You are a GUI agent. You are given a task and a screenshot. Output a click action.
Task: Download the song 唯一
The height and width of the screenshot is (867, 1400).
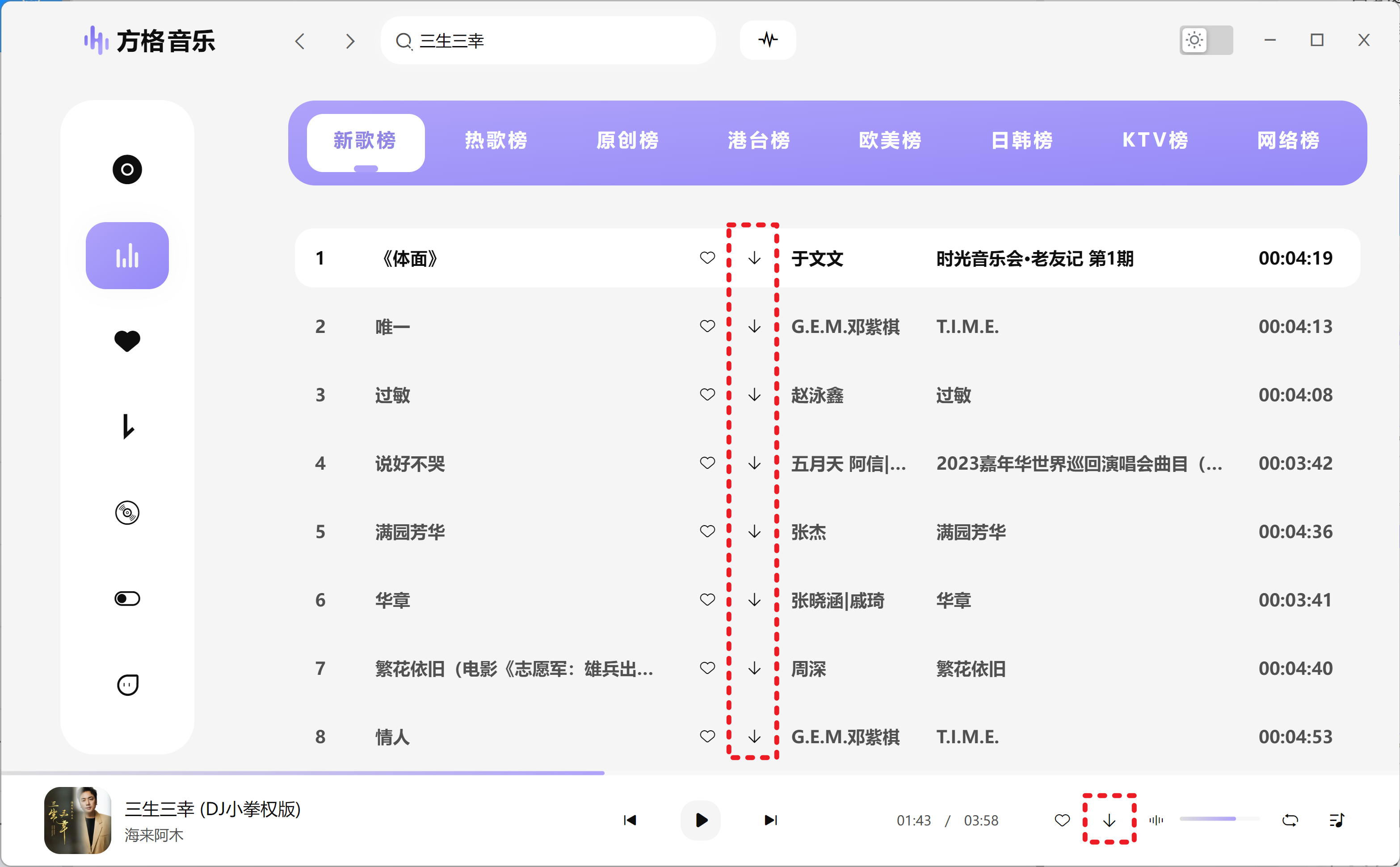[754, 327]
